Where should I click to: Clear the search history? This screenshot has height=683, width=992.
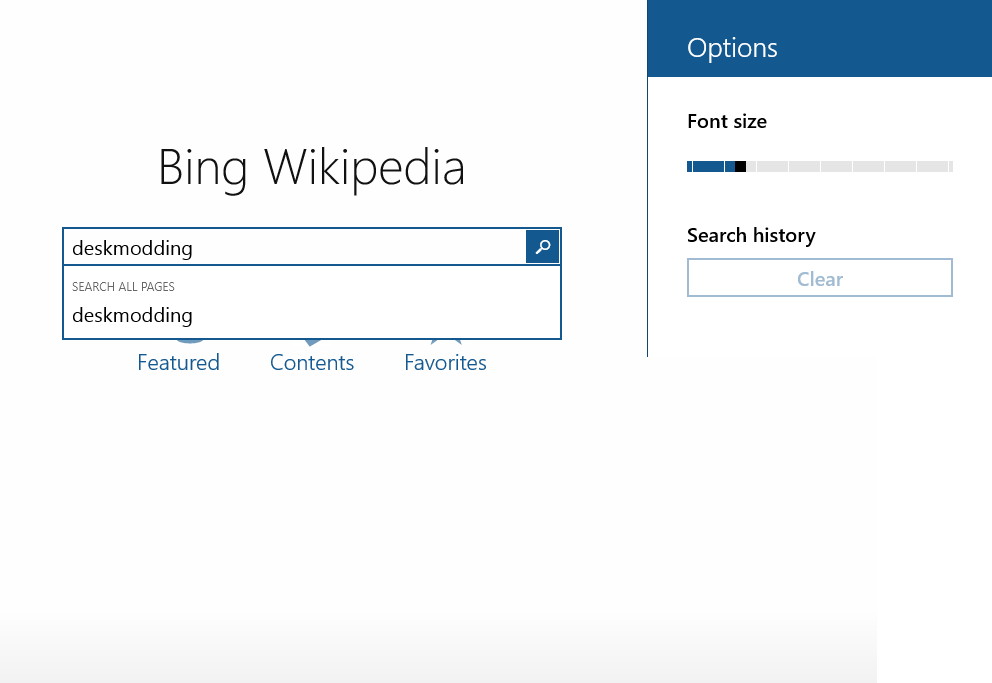[x=819, y=278]
